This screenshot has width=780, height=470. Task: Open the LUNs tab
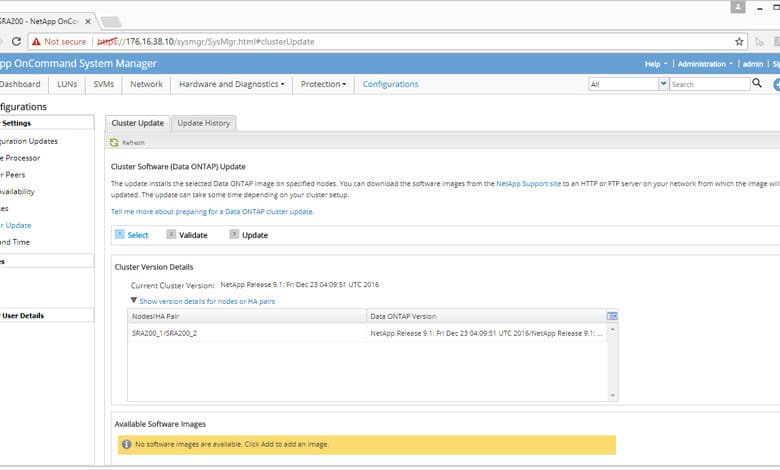click(x=67, y=84)
